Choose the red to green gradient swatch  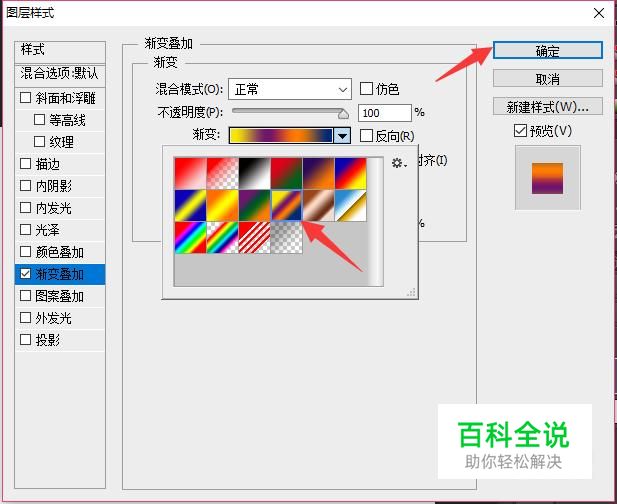[286, 173]
